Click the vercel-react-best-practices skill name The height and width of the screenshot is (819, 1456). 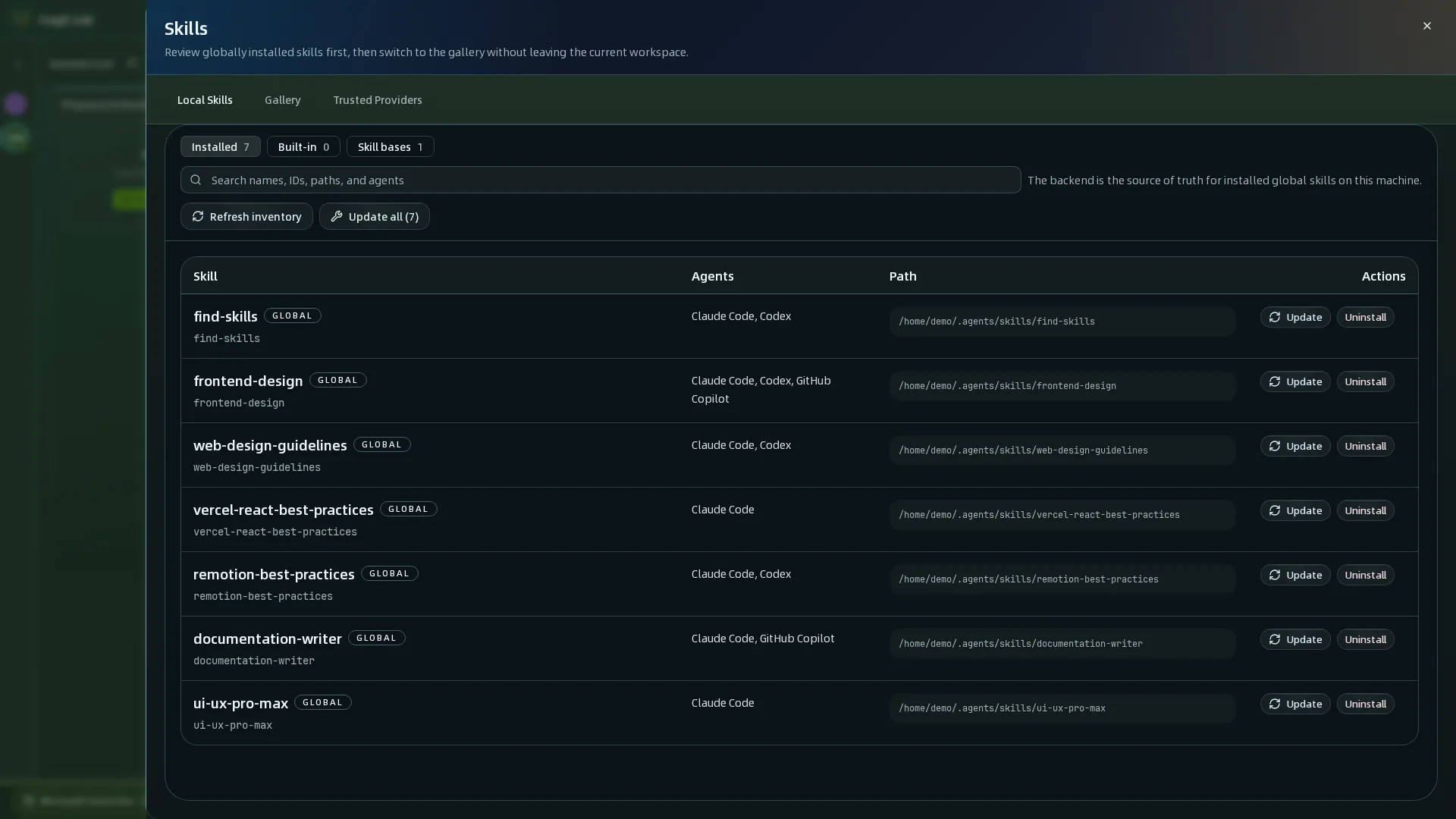coord(283,510)
